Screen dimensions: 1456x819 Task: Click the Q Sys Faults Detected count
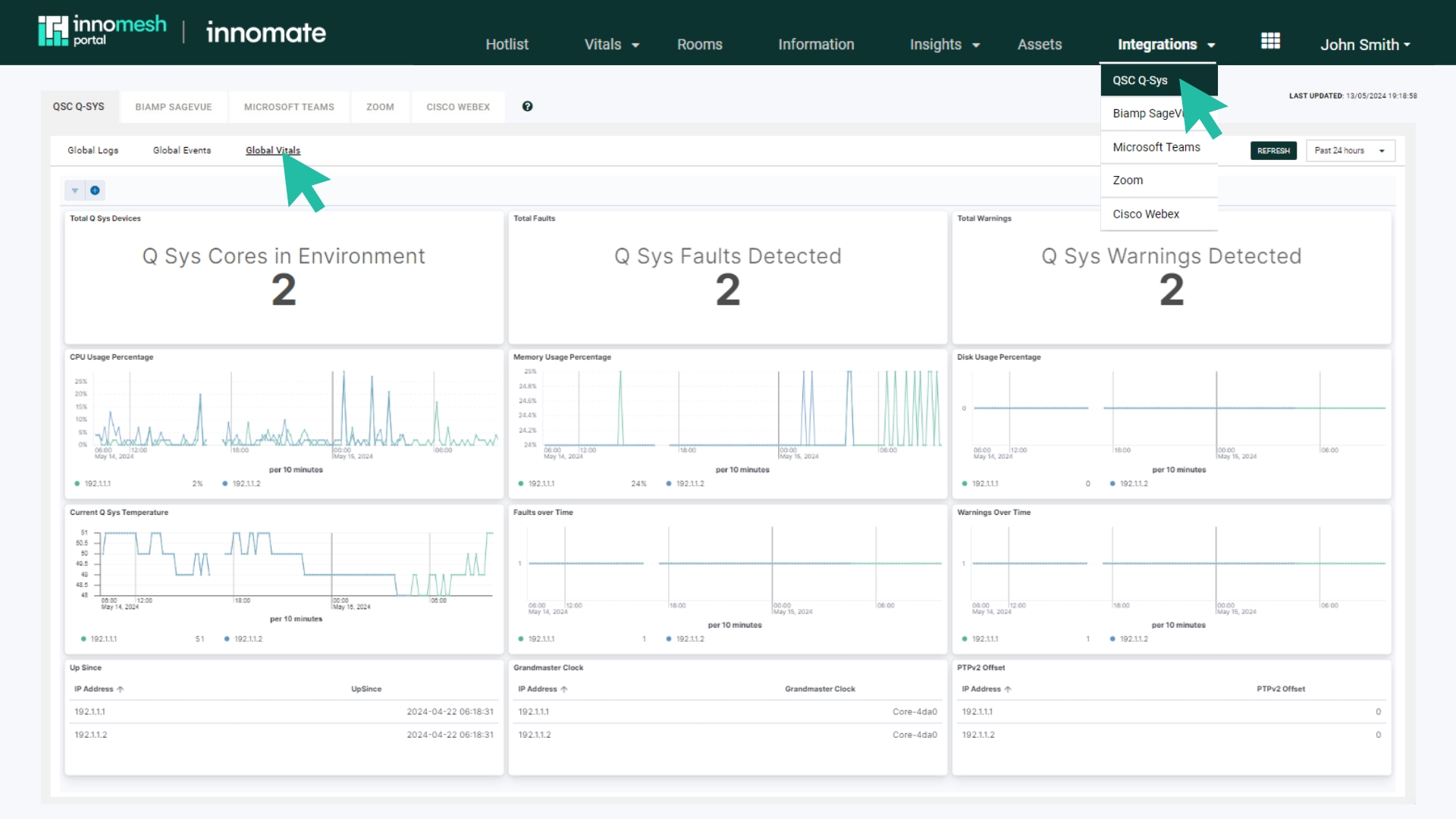point(727,290)
